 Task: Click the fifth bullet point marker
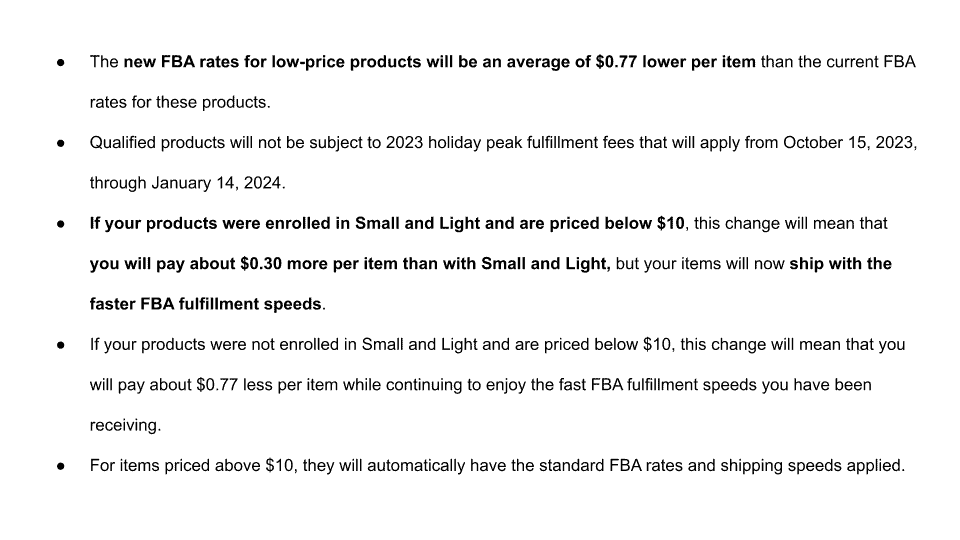[61, 467]
